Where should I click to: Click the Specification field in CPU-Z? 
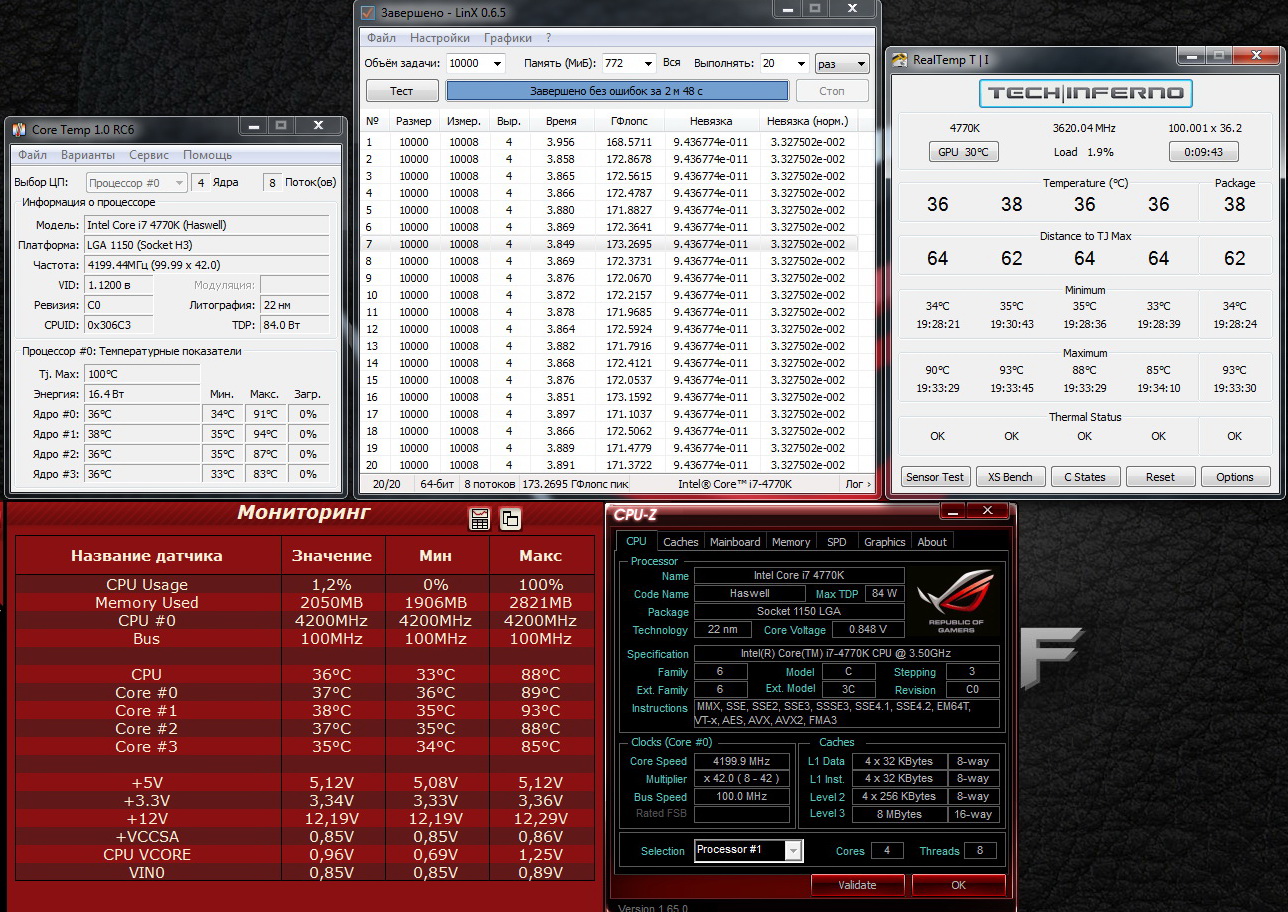[848, 654]
